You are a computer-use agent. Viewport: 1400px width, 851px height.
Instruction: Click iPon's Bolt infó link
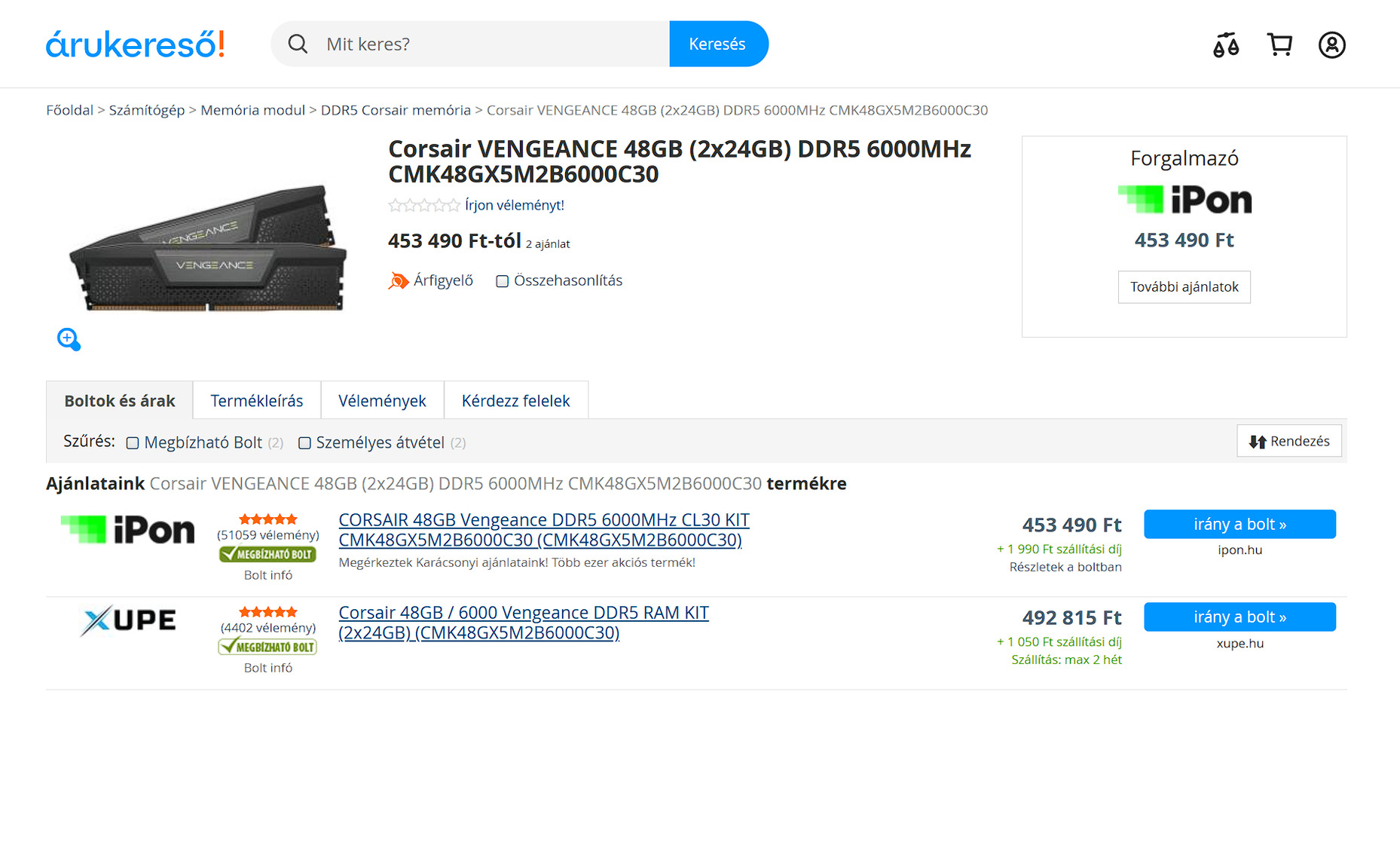(268, 575)
